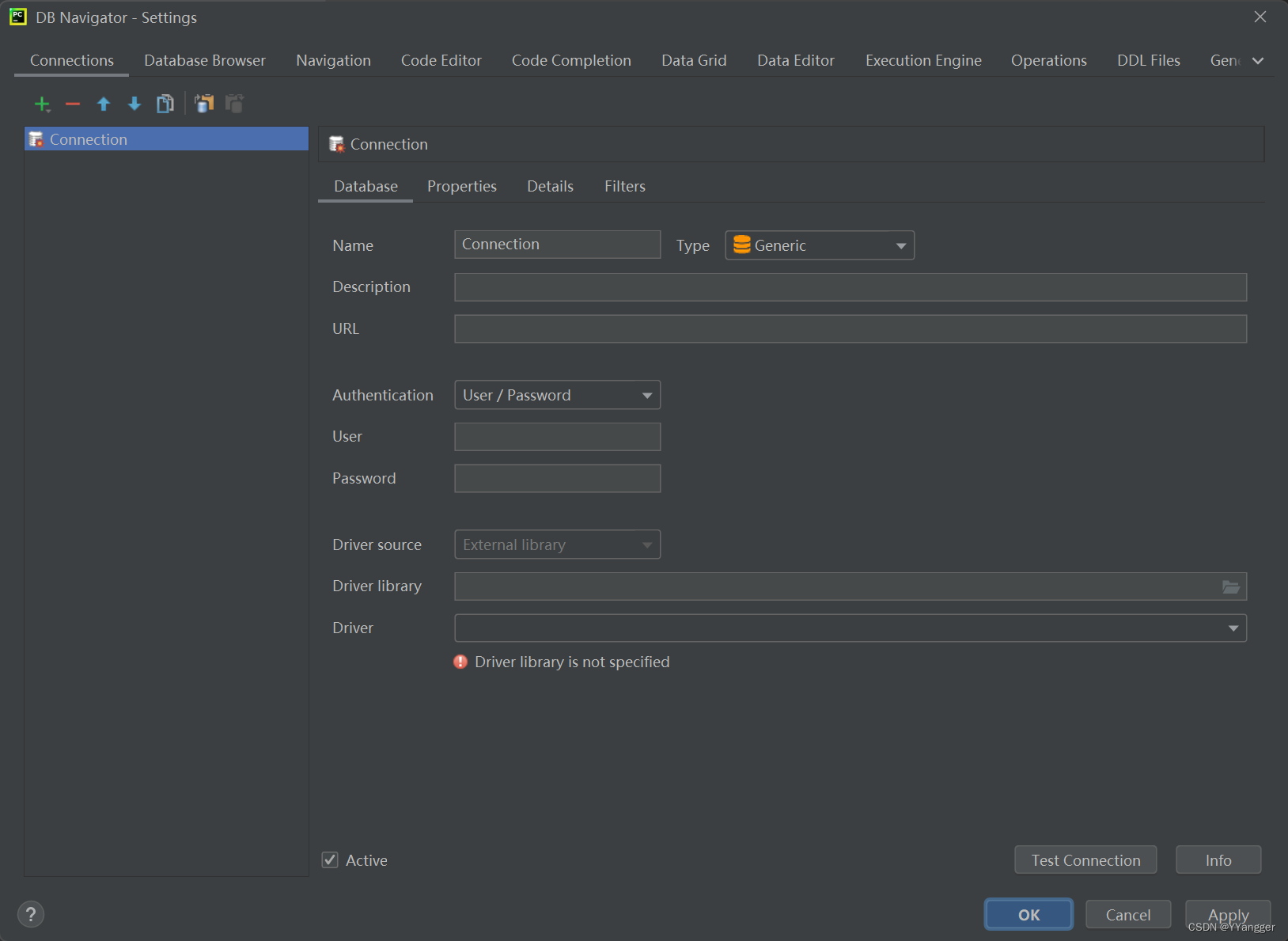Add a new connection with plus icon
The height and width of the screenshot is (941, 1288).
(x=42, y=104)
